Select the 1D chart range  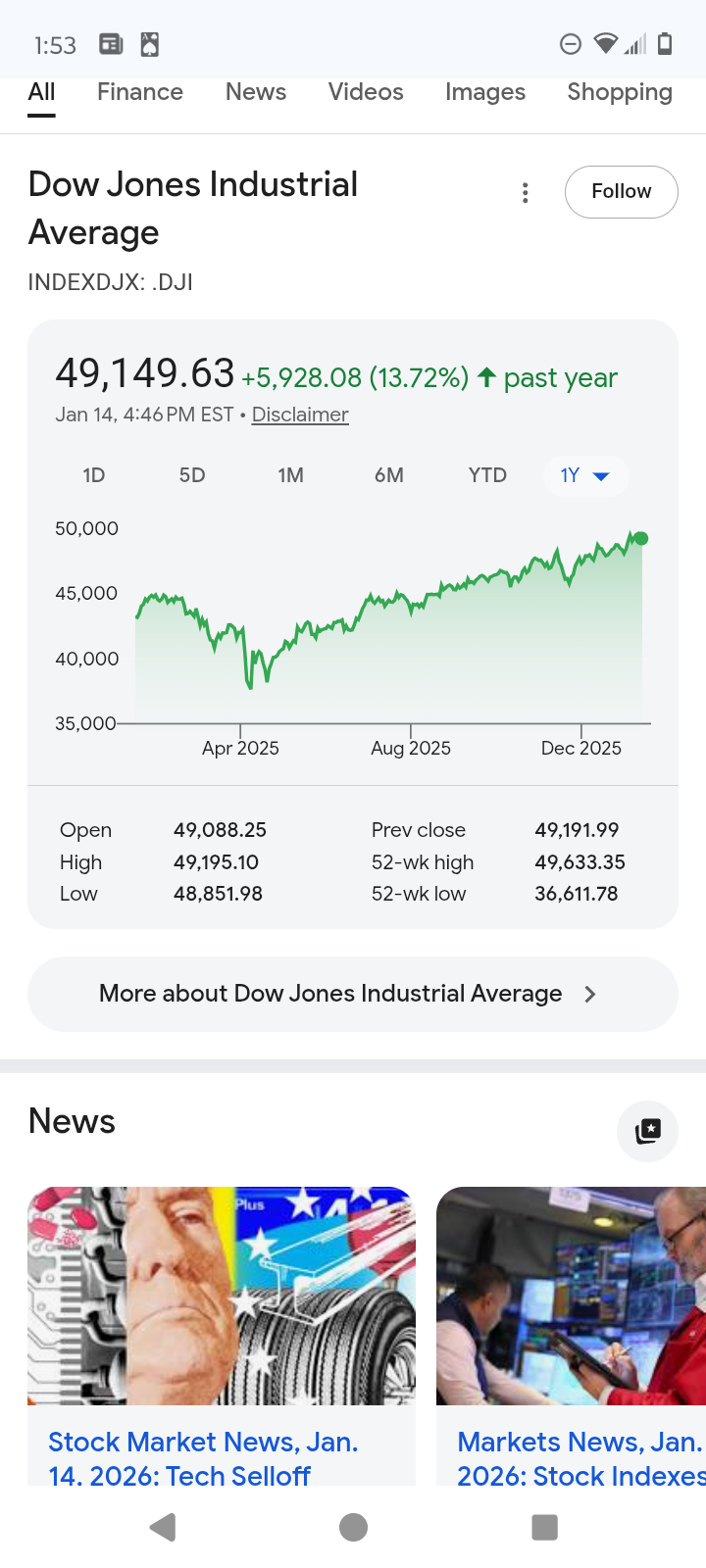click(94, 475)
